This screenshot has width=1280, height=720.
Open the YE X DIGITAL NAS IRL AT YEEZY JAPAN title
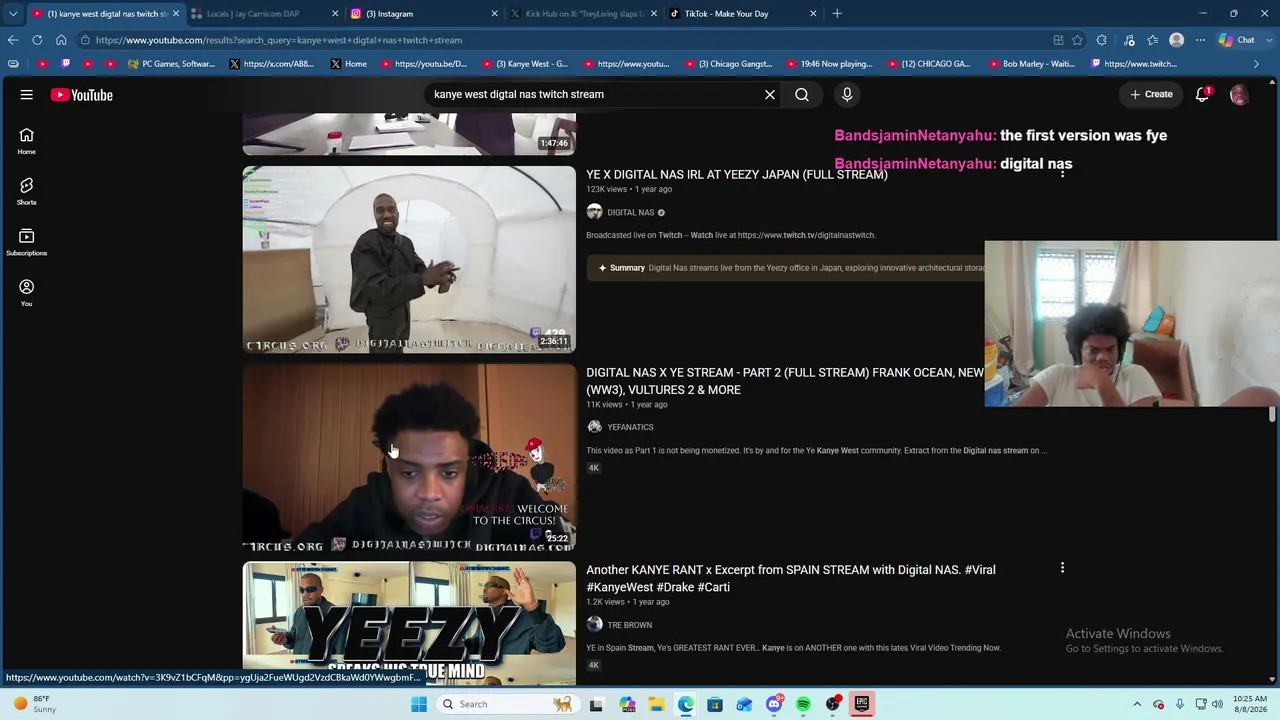737,175
